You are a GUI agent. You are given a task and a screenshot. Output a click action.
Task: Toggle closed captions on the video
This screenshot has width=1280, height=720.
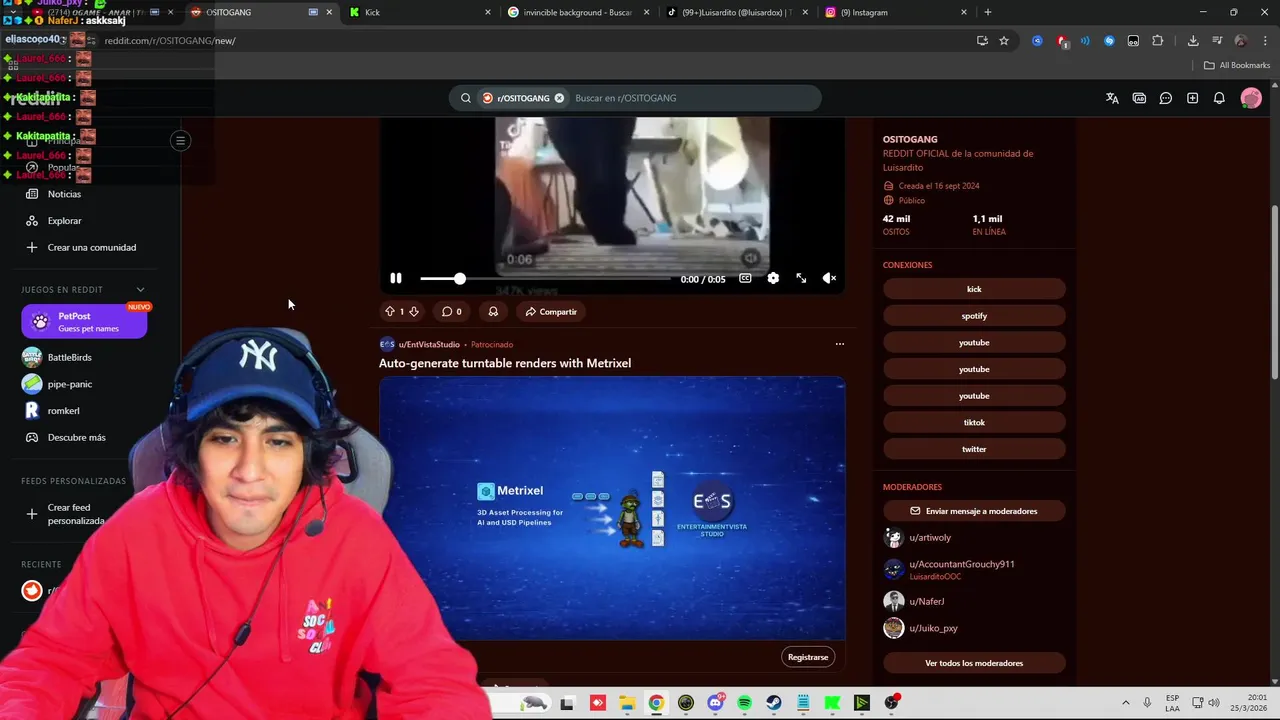click(745, 278)
